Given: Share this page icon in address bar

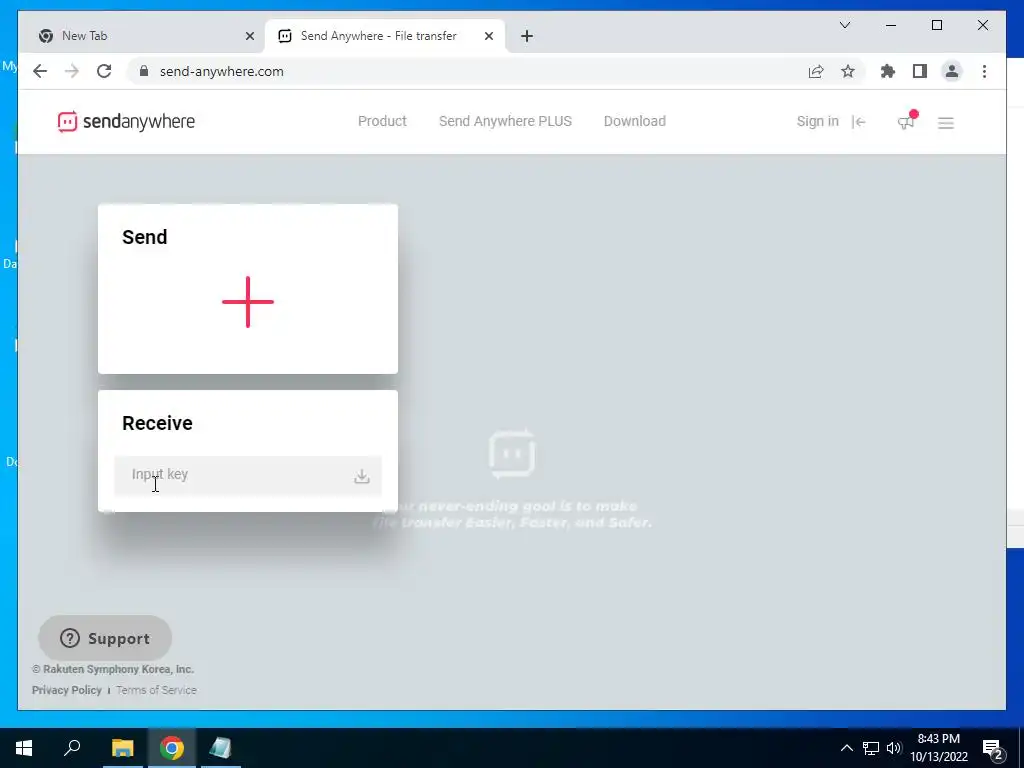Looking at the screenshot, I should point(816,71).
